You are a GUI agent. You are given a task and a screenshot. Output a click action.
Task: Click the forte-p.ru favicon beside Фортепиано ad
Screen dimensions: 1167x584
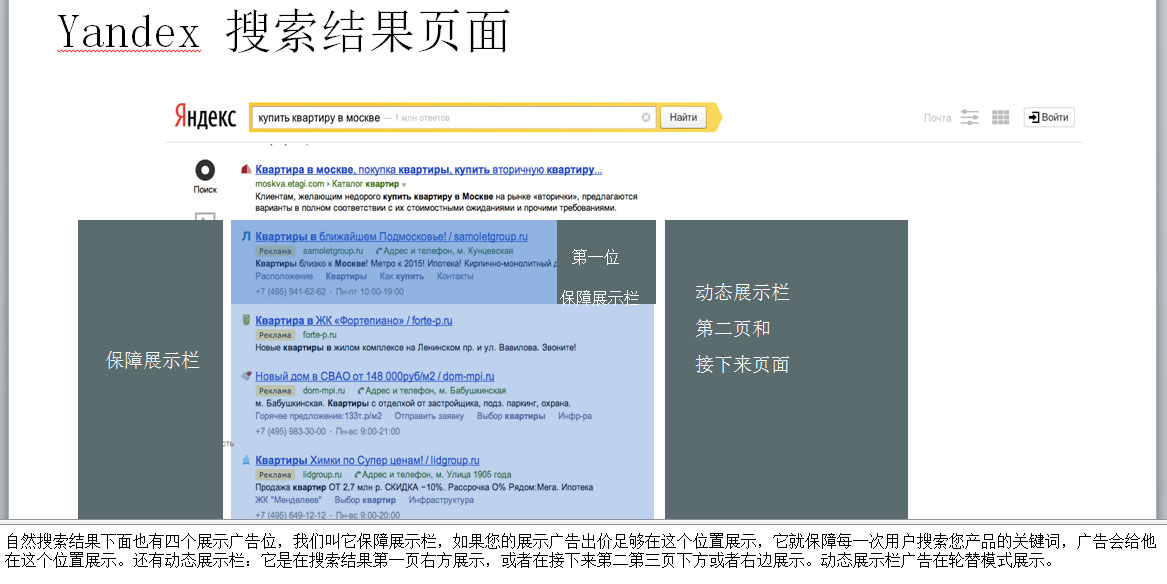[246, 320]
